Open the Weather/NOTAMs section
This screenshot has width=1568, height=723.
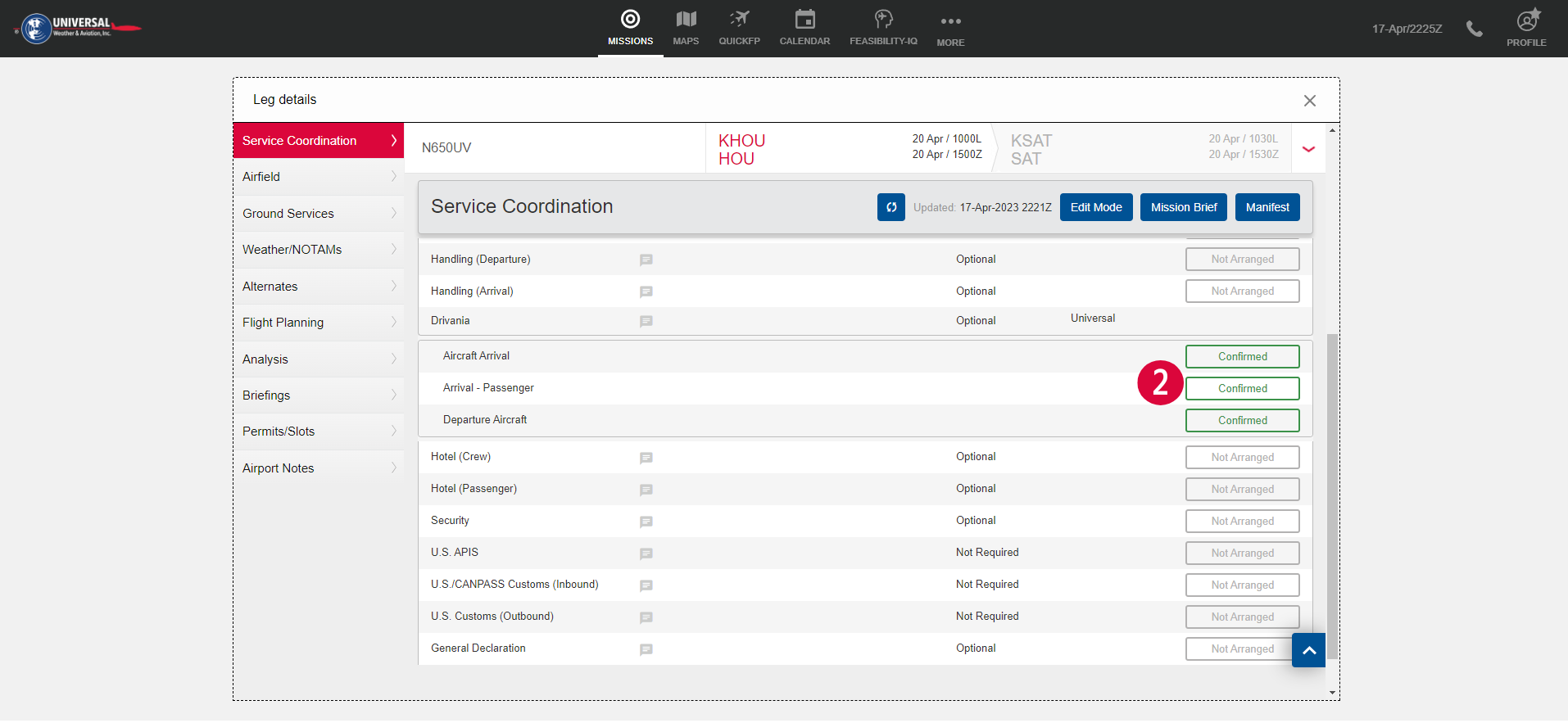[x=319, y=250]
